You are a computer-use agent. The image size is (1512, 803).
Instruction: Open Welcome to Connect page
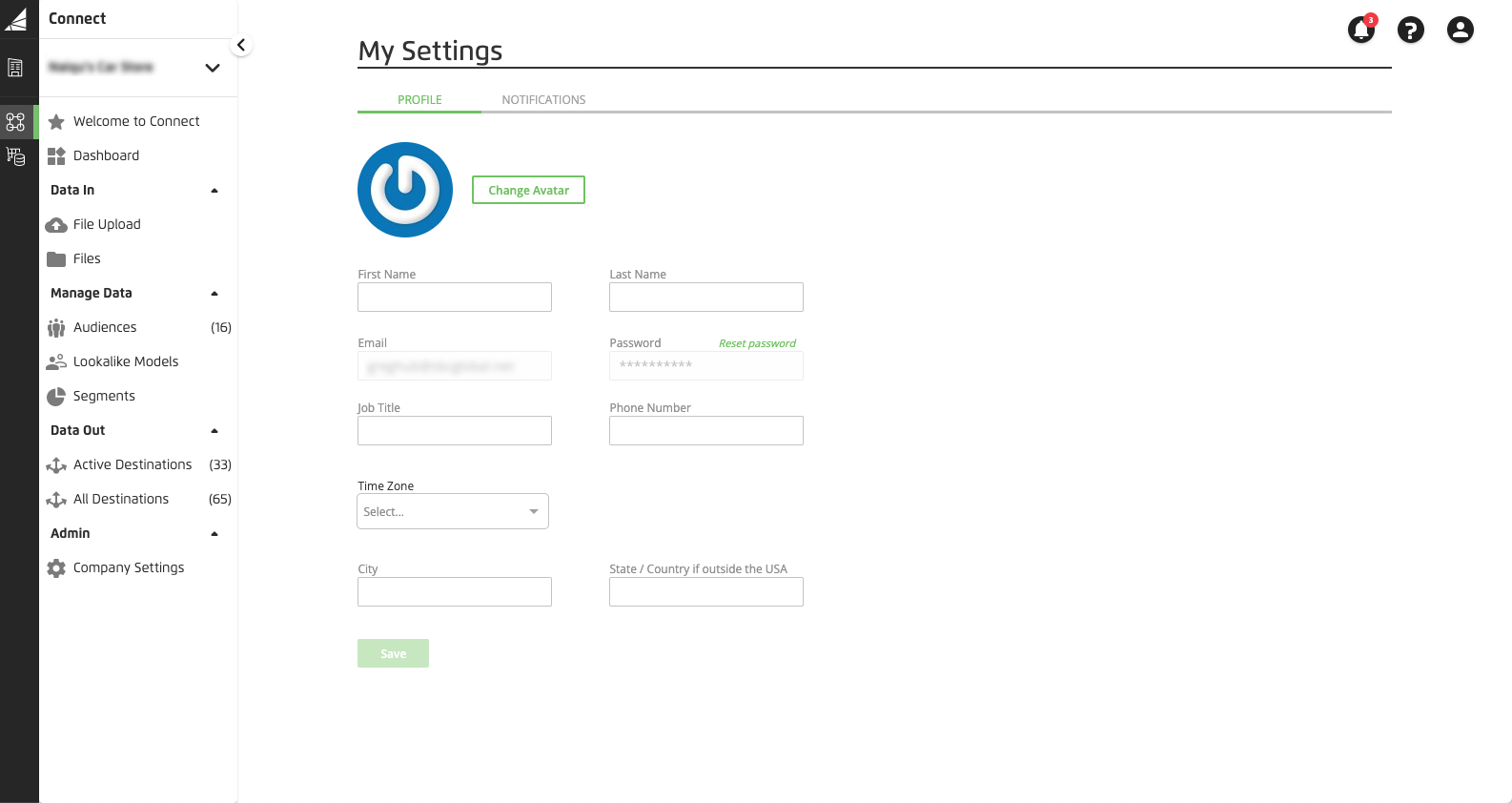pos(136,121)
